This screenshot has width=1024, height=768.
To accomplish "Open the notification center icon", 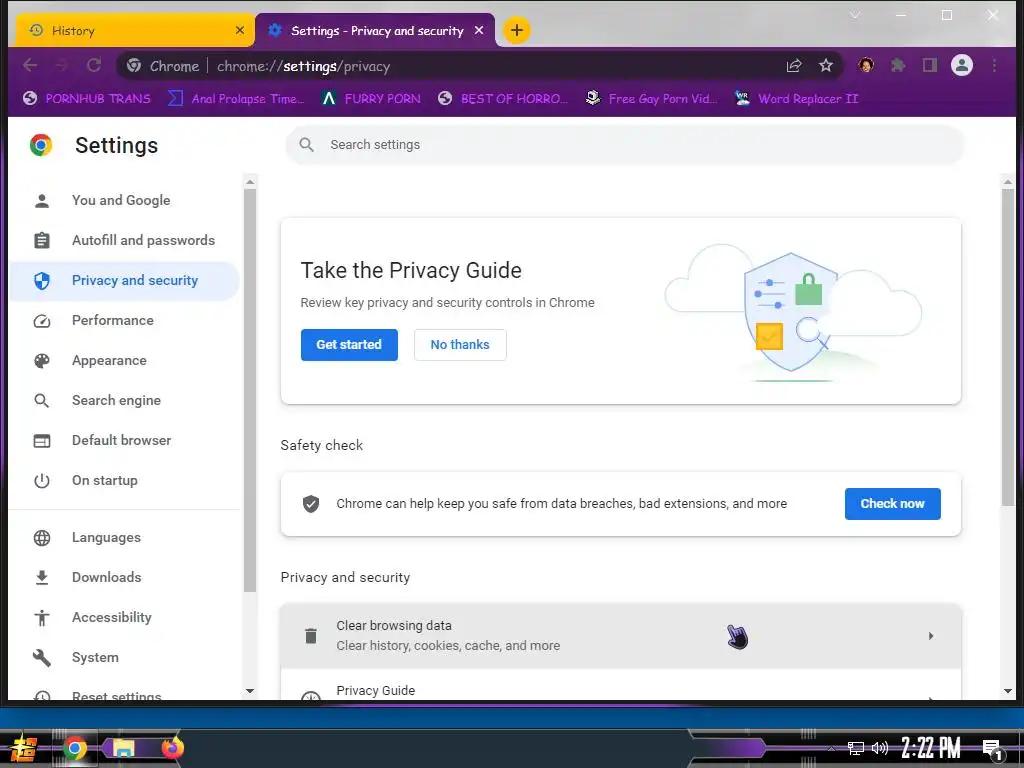I will (x=992, y=749).
